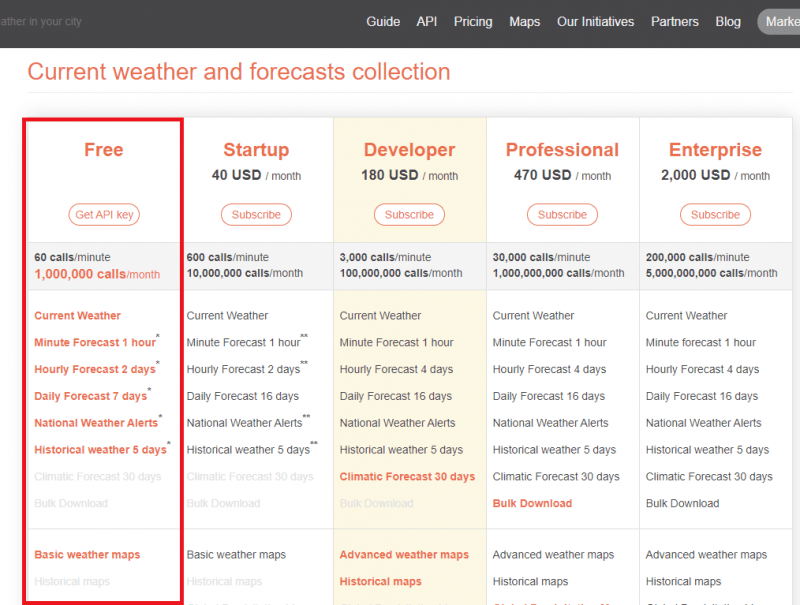
Task: Visit the Partners page
Action: click(675, 22)
